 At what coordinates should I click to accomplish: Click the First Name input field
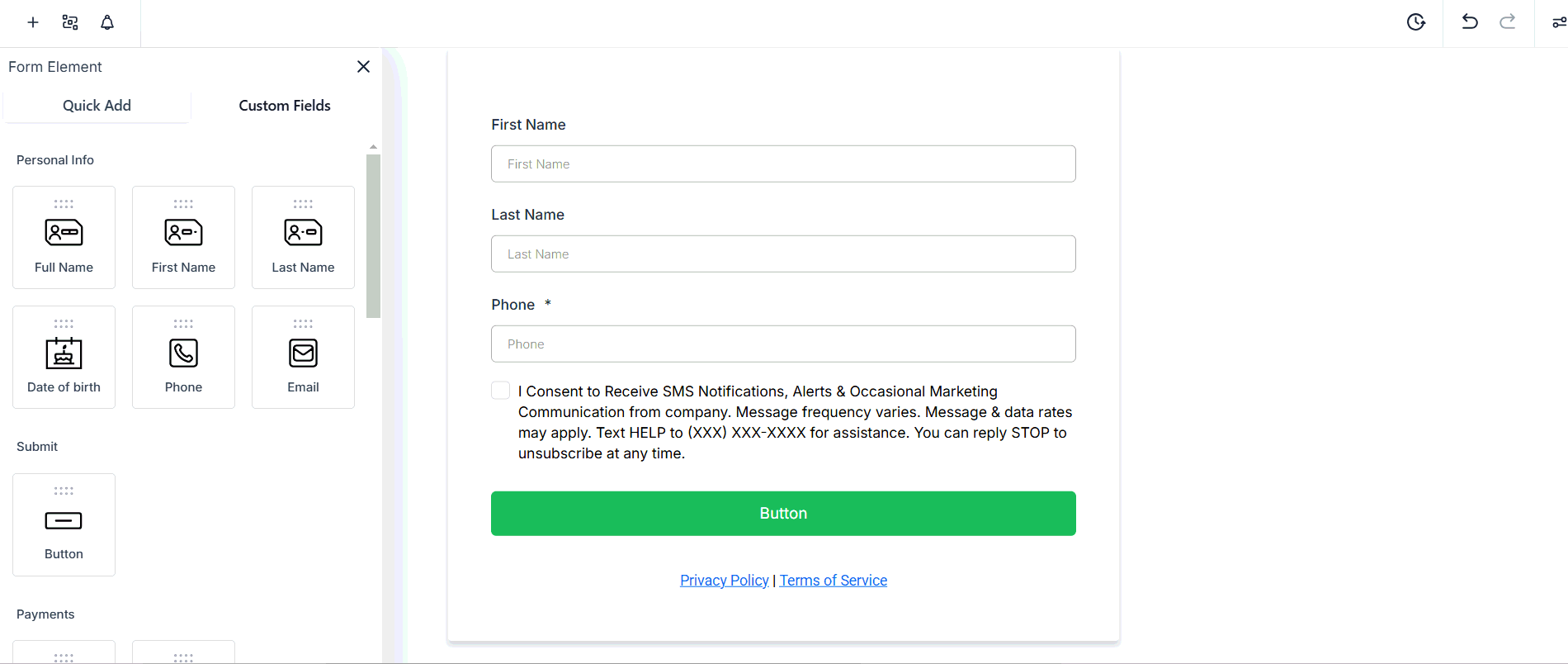(x=783, y=164)
